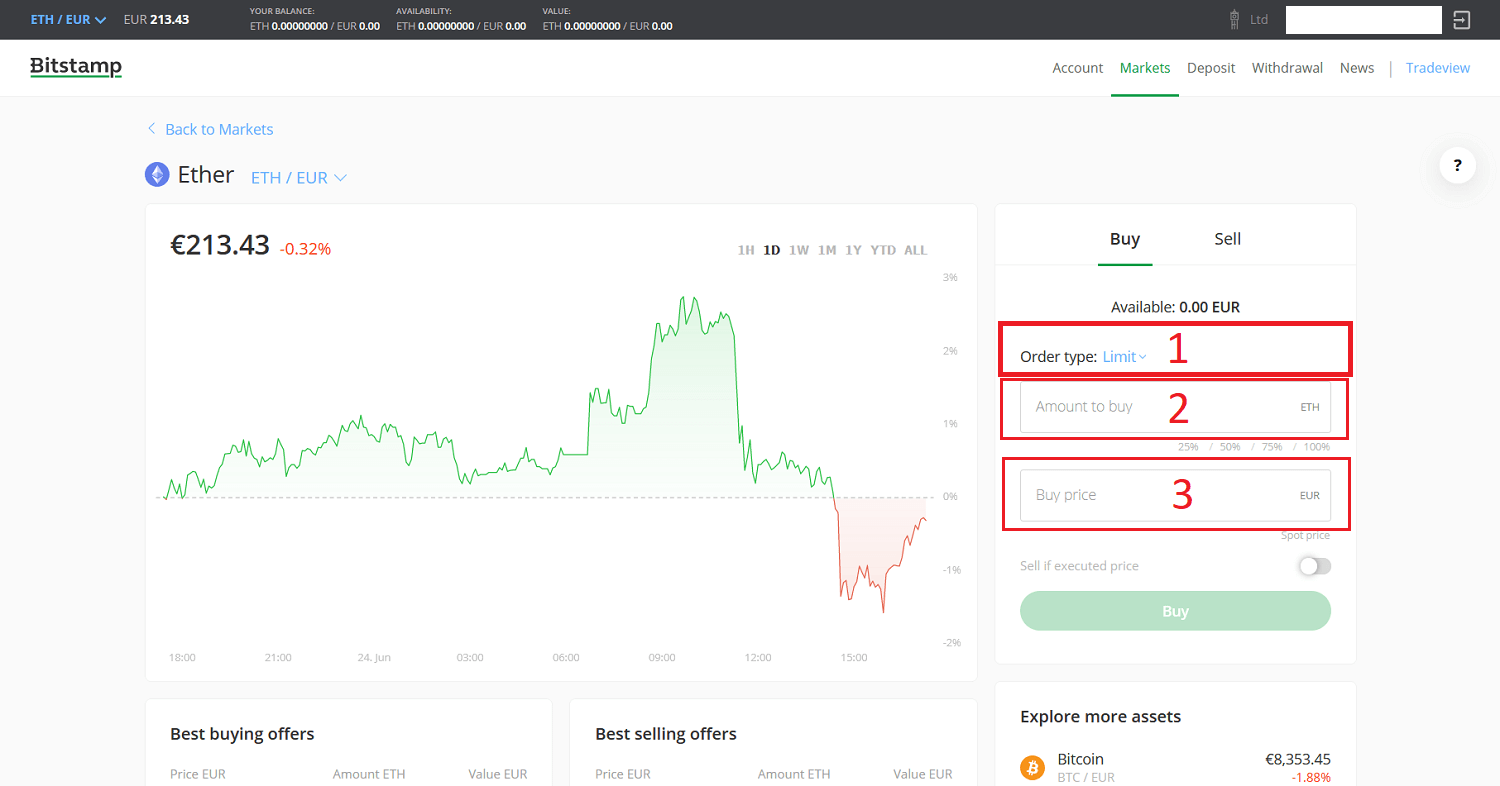This screenshot has height=786, width=1500.
Task: Click the Bitcoin asset icon
Action: tap(1032, 767)
